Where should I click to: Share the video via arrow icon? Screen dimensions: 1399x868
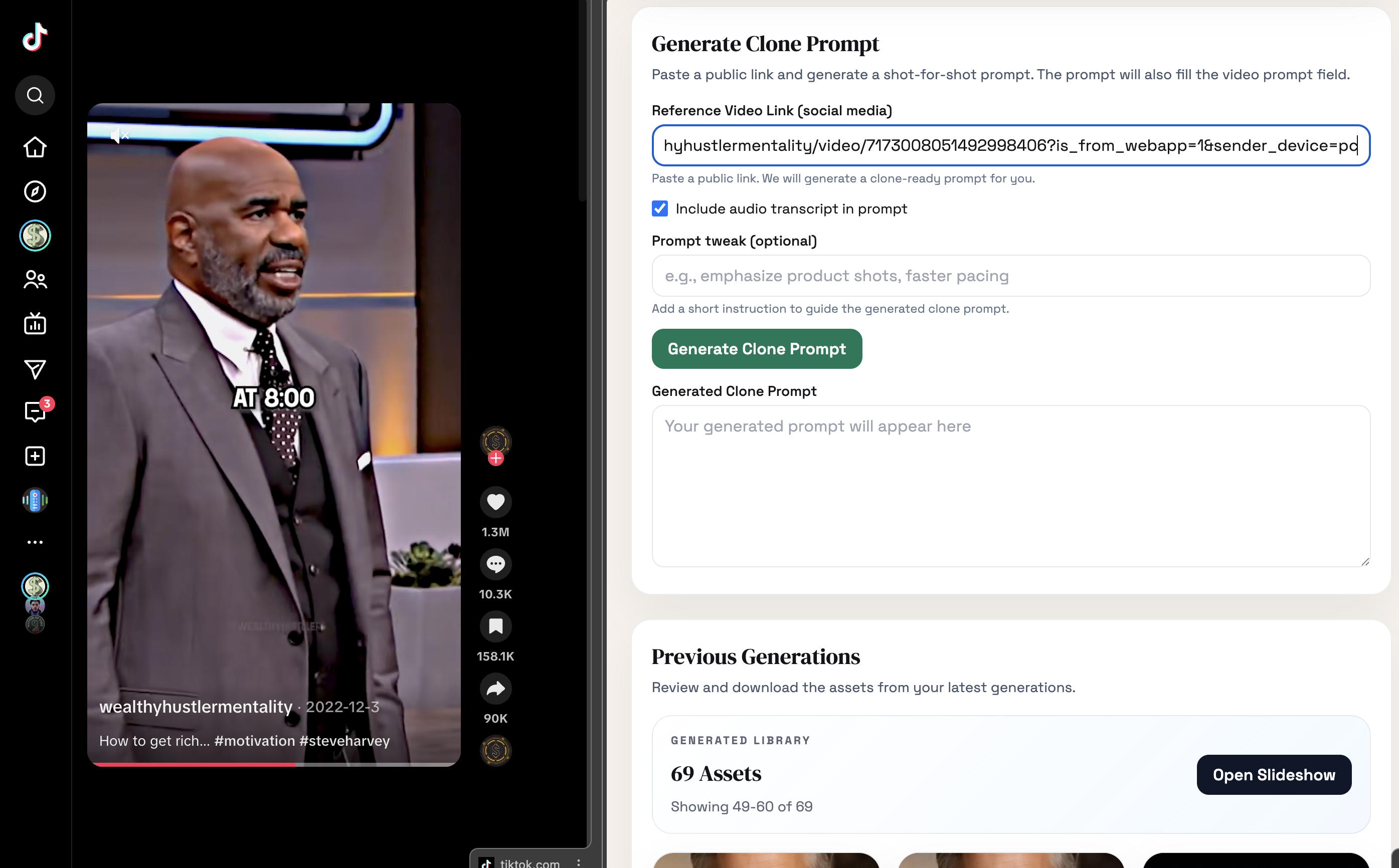pos(495,688)
